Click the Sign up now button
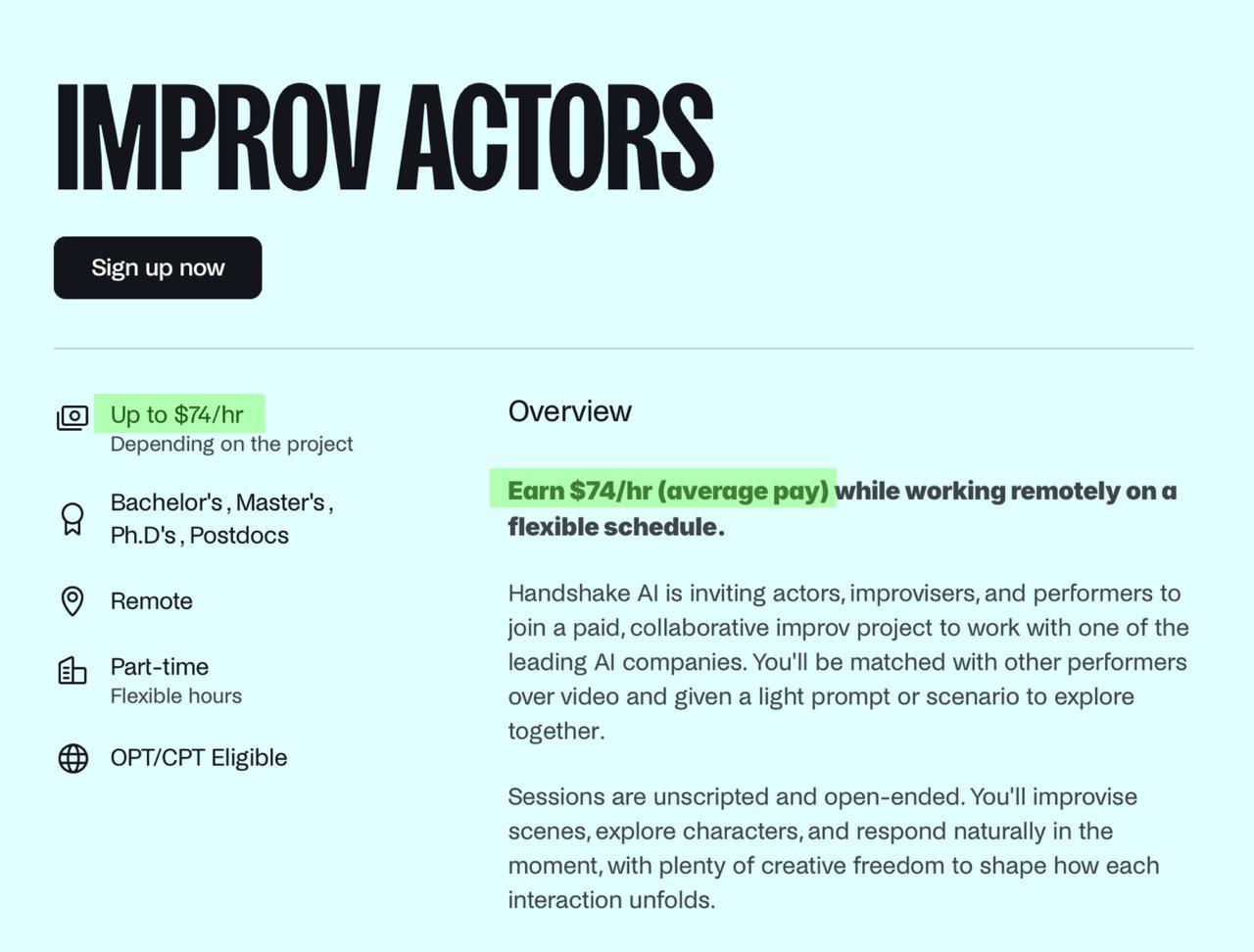This screenshot has width=1254, height=952. tap(158, 267)
